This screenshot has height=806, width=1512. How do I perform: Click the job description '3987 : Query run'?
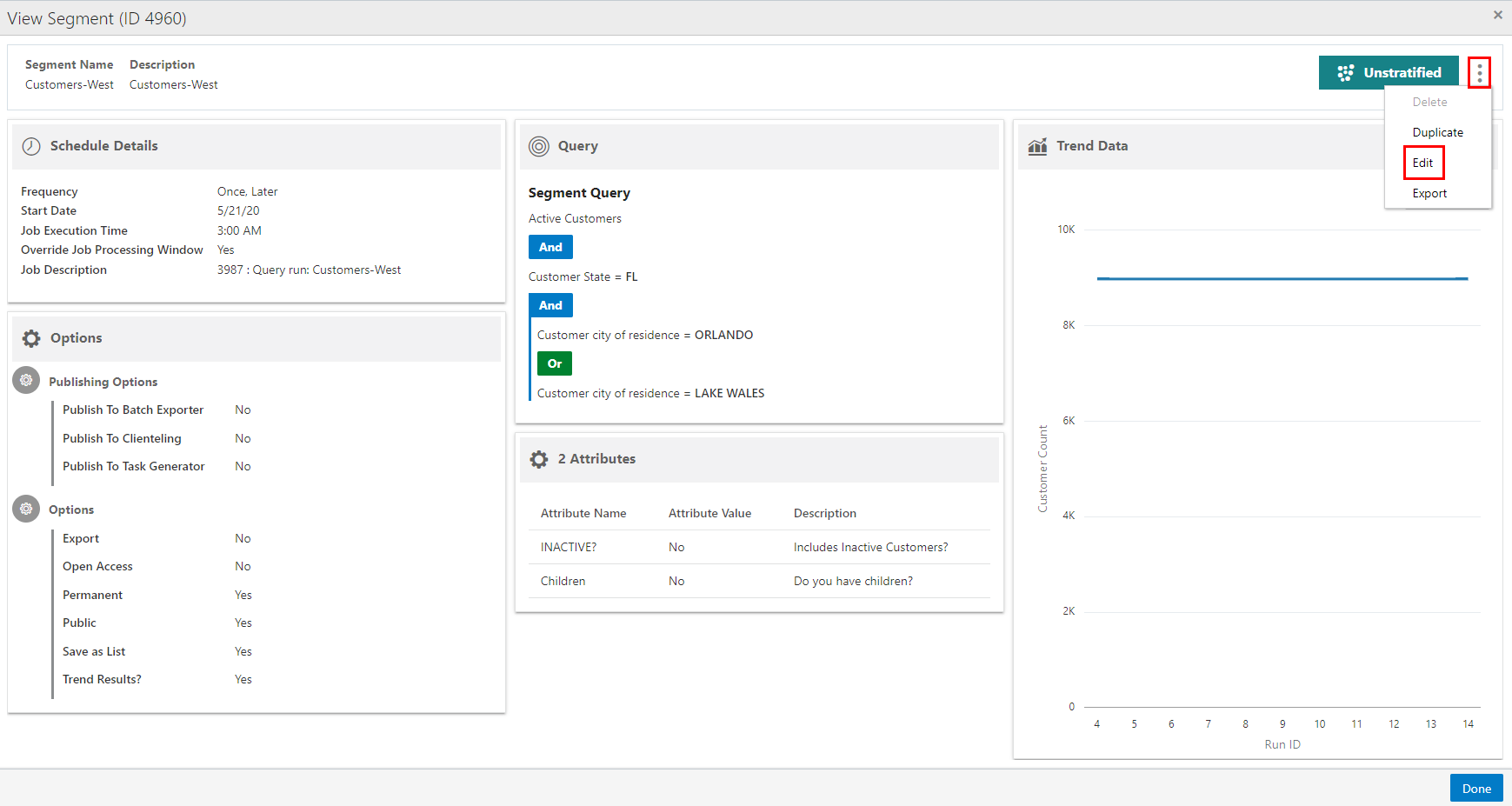pos(309,270)
